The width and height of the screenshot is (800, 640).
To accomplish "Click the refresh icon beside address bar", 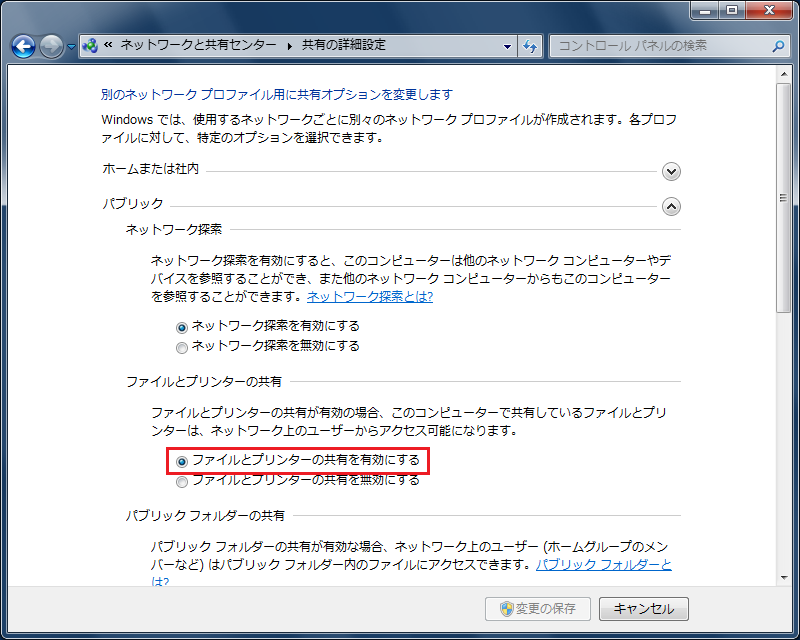I will tap(530, 46).
